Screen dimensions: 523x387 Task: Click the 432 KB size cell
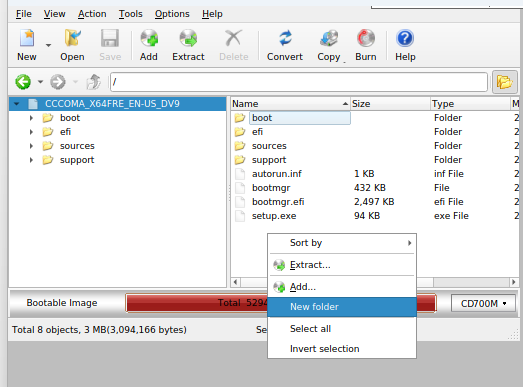(x=370, y=188)
